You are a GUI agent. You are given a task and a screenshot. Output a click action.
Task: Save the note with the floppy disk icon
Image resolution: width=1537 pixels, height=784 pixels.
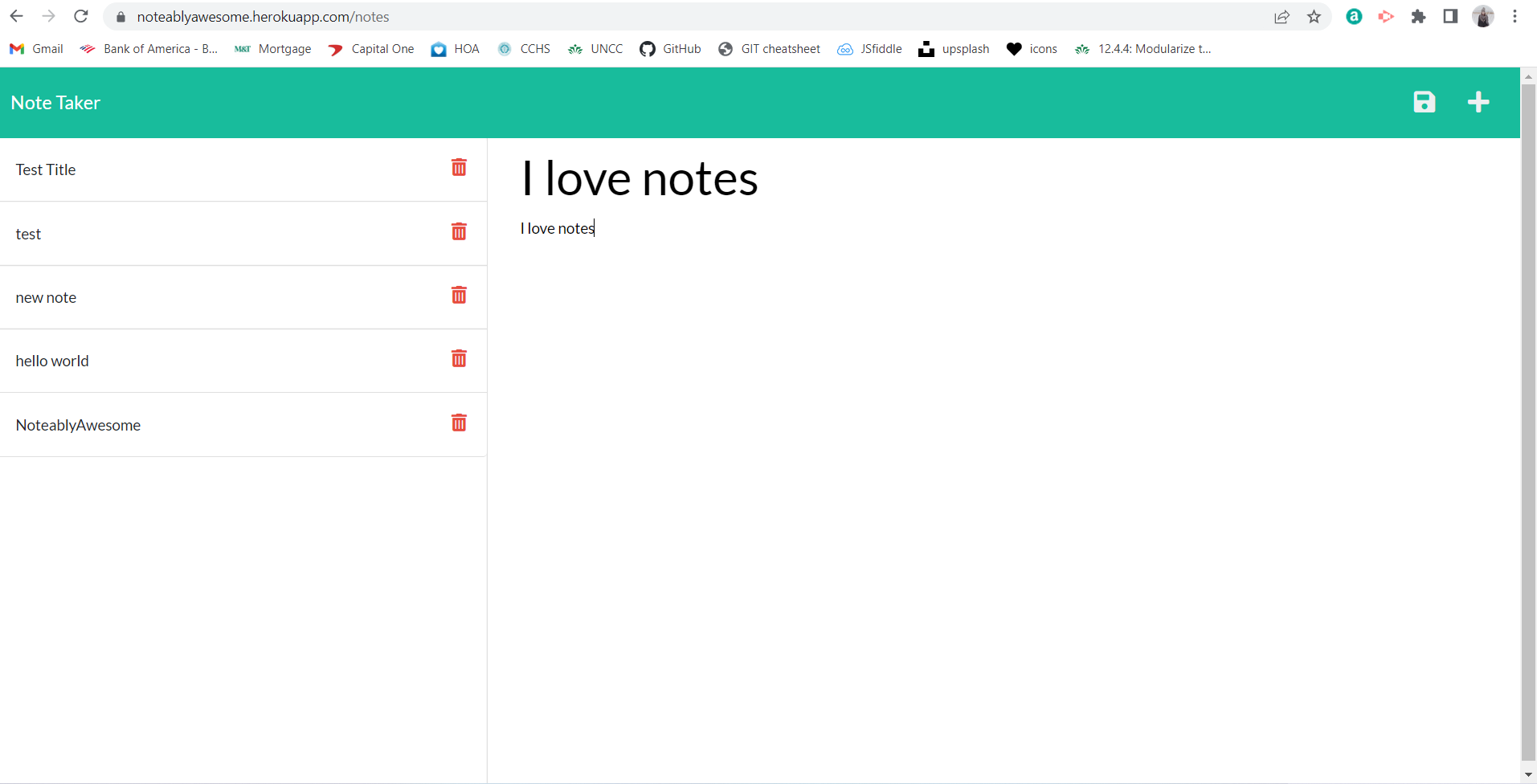click(x=1424, y=102)
